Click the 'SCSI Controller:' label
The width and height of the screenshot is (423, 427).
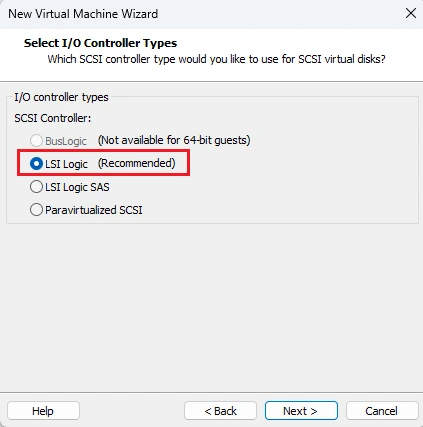point(53,118)
